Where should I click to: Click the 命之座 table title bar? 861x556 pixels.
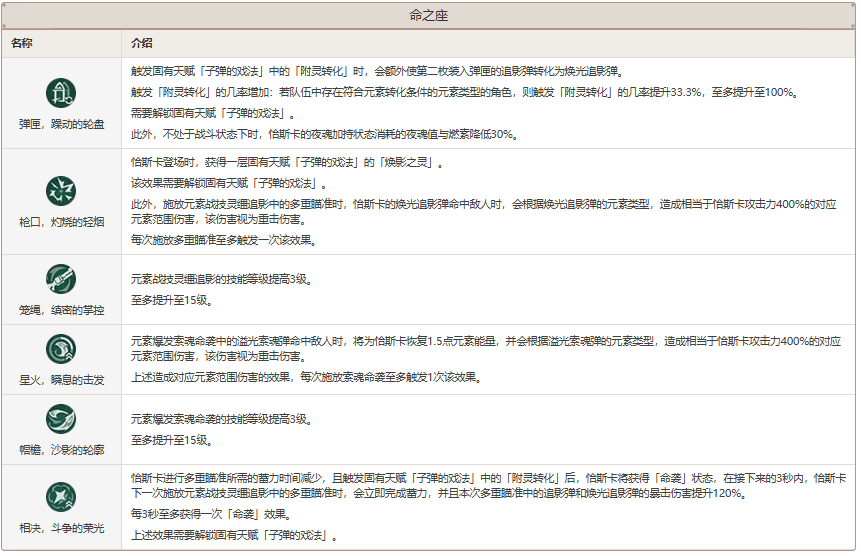coord(429,17)
